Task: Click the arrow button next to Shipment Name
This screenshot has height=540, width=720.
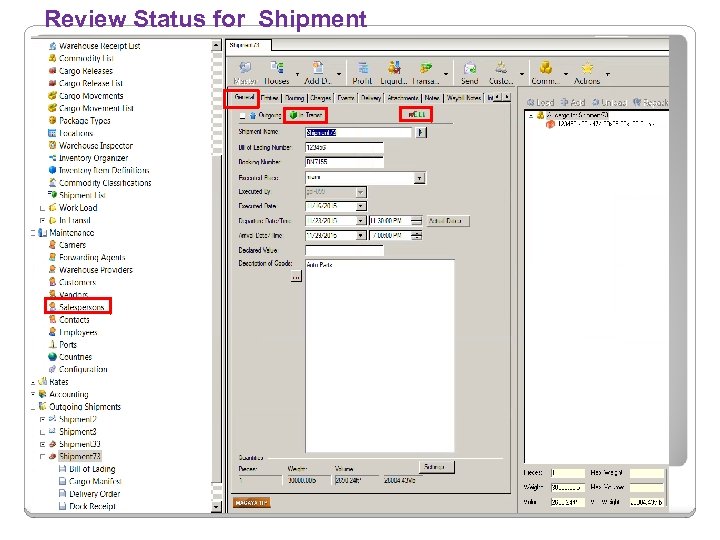Action: coord(421,133)
